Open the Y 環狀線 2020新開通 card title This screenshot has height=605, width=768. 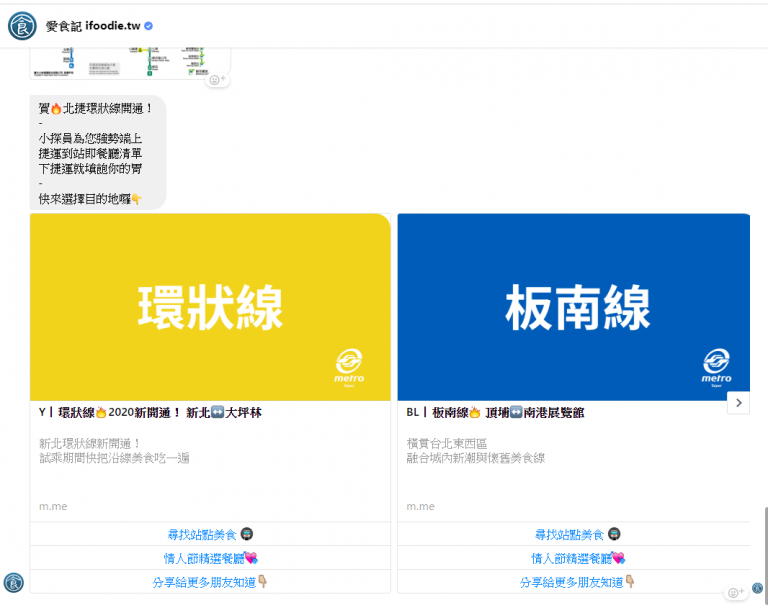(150, 412)
